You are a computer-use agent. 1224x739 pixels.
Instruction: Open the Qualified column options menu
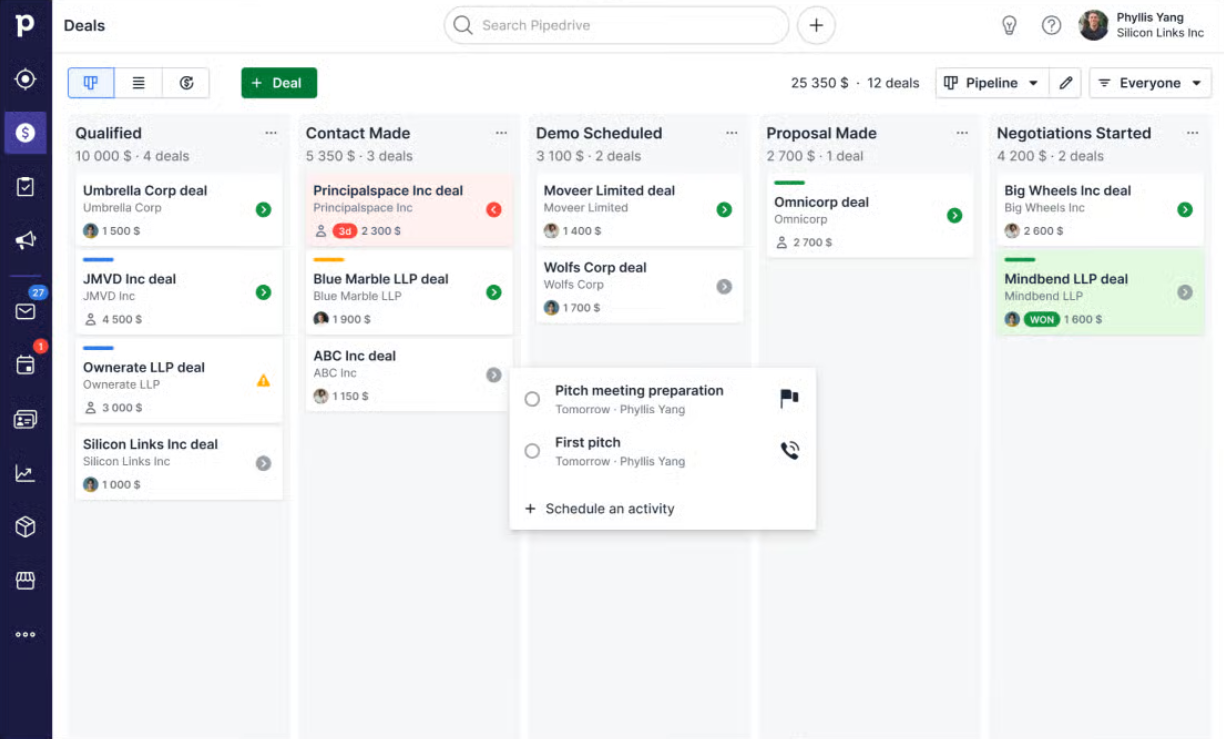tap(270, 131)
